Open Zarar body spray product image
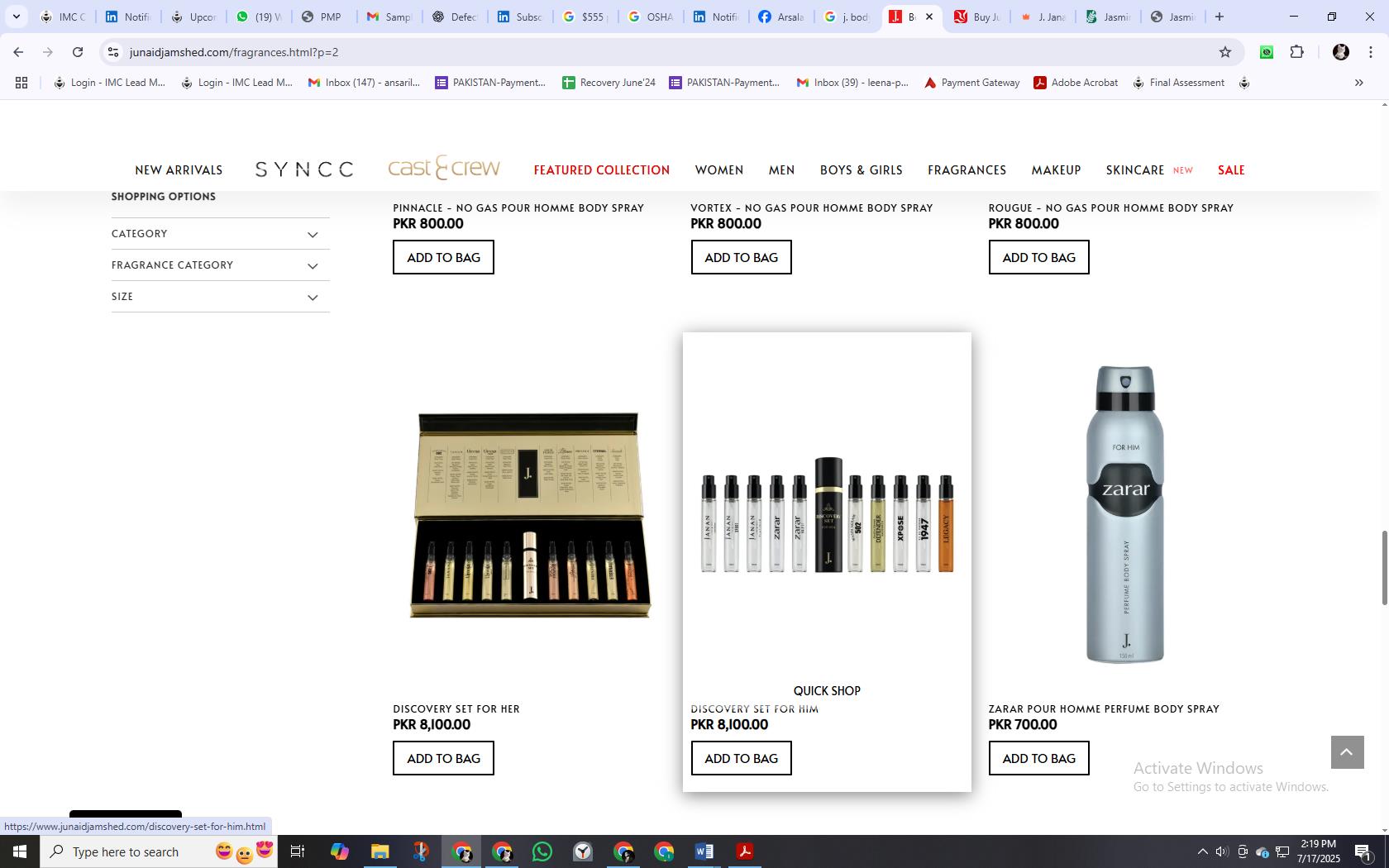1389x868 pixels. pyautogui.click(x=1124, y=514)
